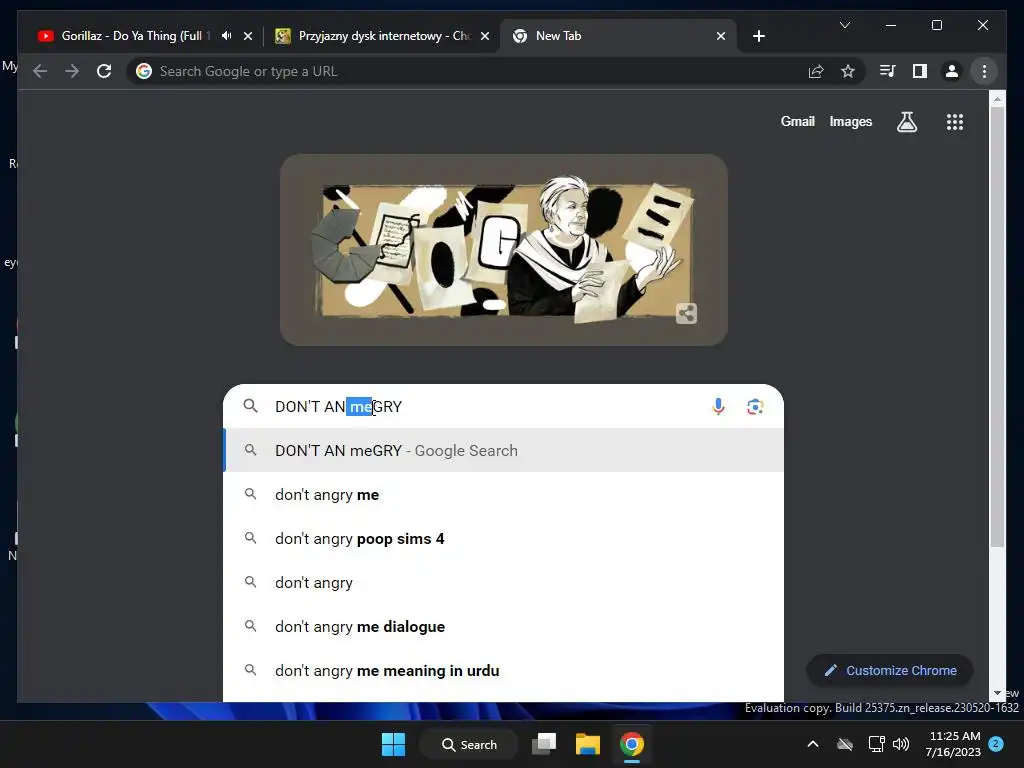This screenshot has width=1024, height=768.
Task: Open Gmail link
Action: pos(797,121)
